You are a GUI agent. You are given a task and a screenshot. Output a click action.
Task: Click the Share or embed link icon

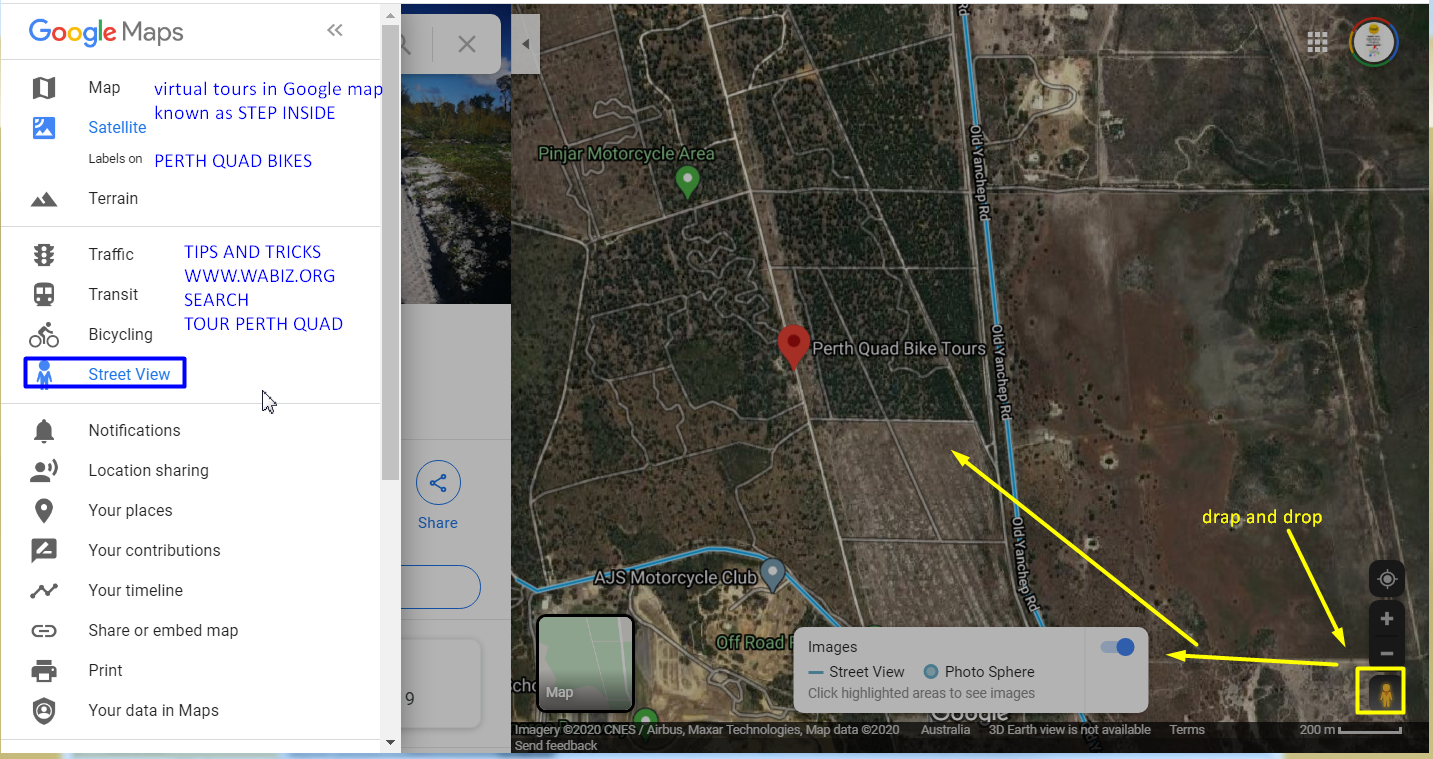(44, 631)
